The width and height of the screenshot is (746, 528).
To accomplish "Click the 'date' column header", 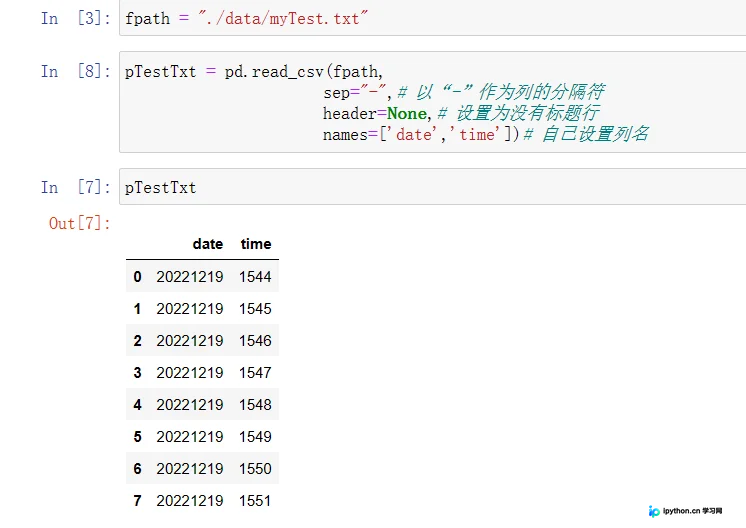I will coord(208,244).
